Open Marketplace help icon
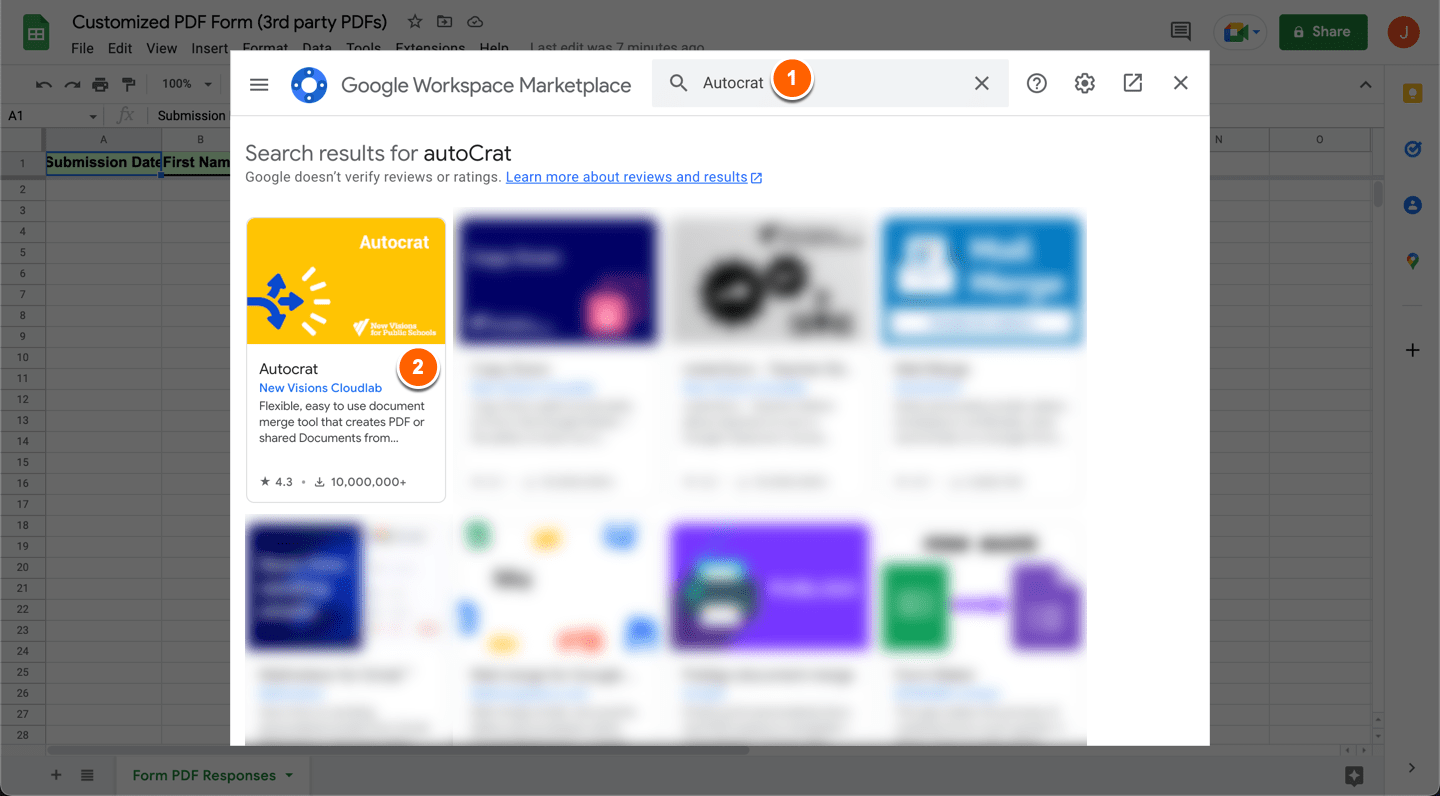The width and height of the screenshot is (1440, 796). [1037, 84]
